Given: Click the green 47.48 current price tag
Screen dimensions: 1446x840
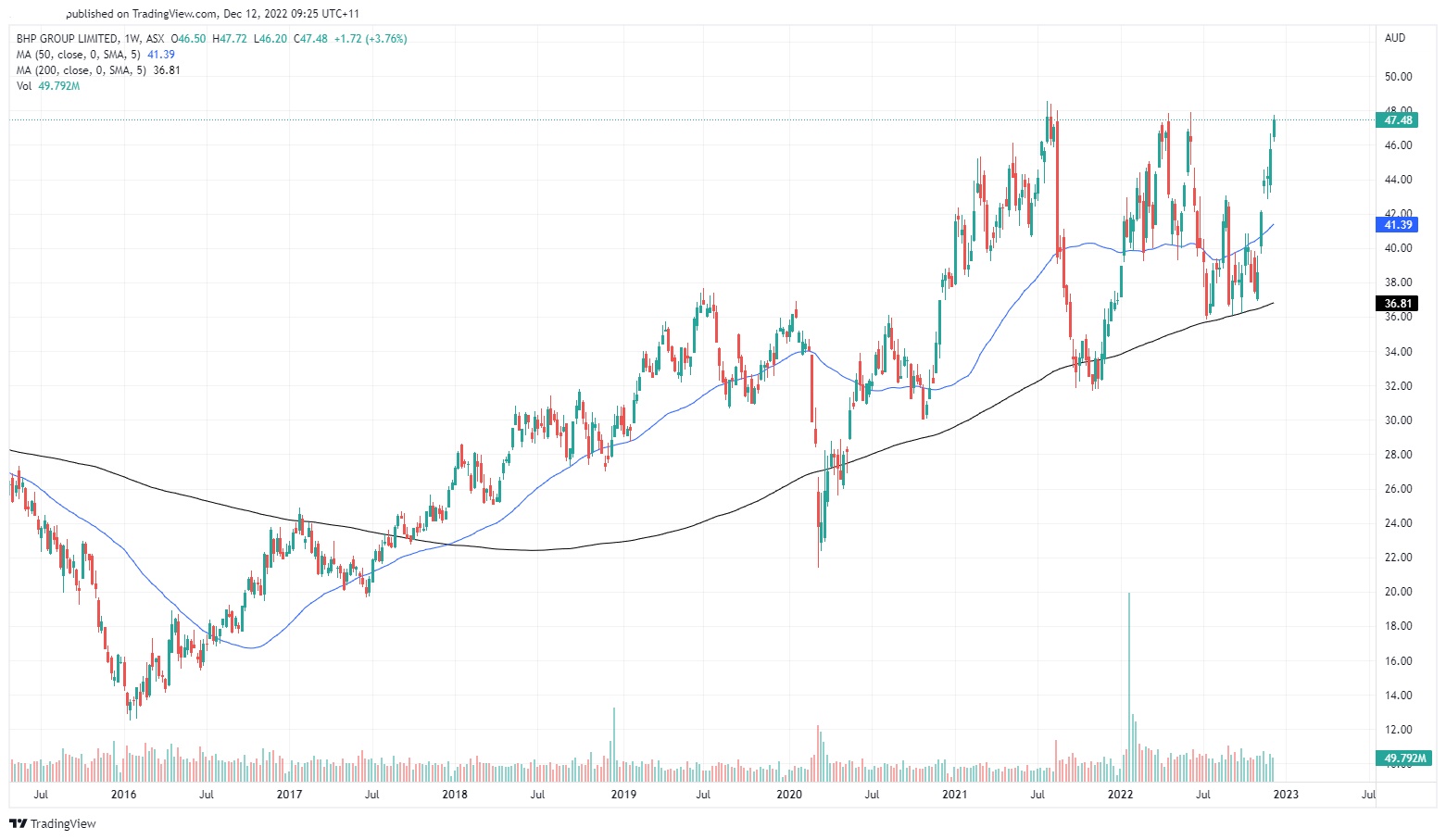Looking at the screenshot, I should click(1398, 120).
